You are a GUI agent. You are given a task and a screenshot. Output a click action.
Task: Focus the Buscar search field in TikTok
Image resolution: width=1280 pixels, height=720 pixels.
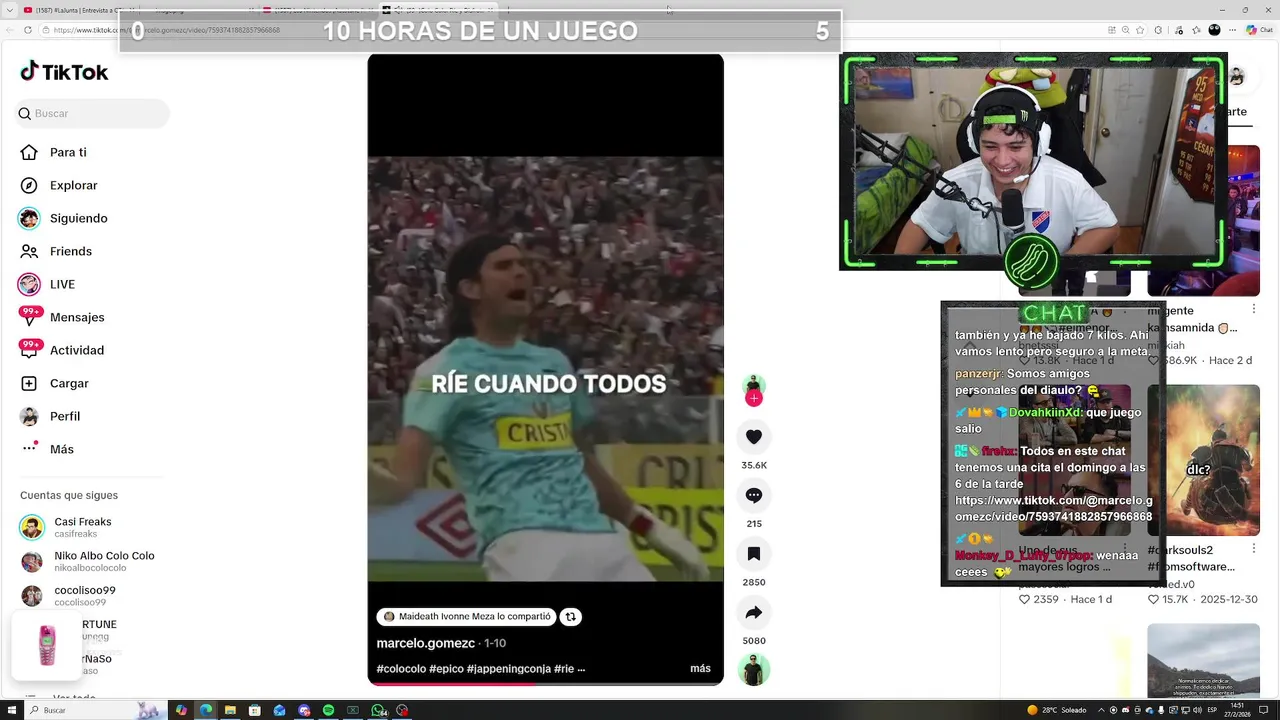click(x=92, y=113)
